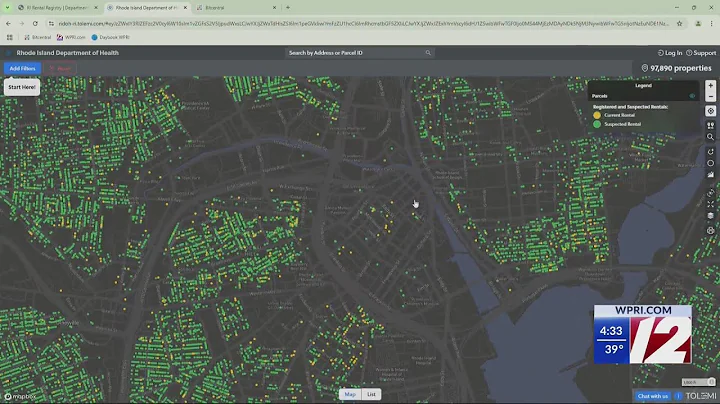Open the Chrome three-dot menu
720x404 pixels.
711,23
